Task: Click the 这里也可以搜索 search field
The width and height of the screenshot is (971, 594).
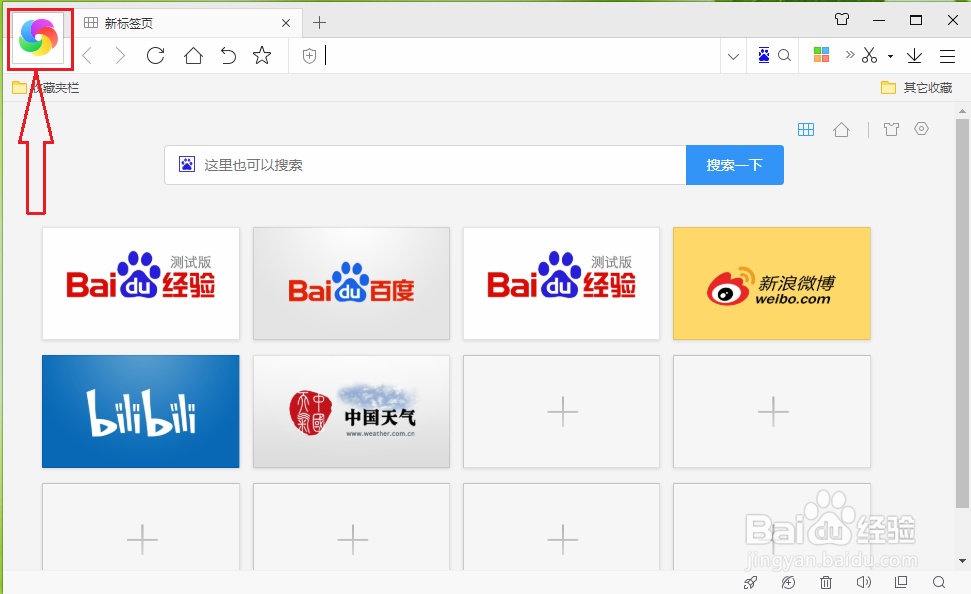Action: [425, 165]
